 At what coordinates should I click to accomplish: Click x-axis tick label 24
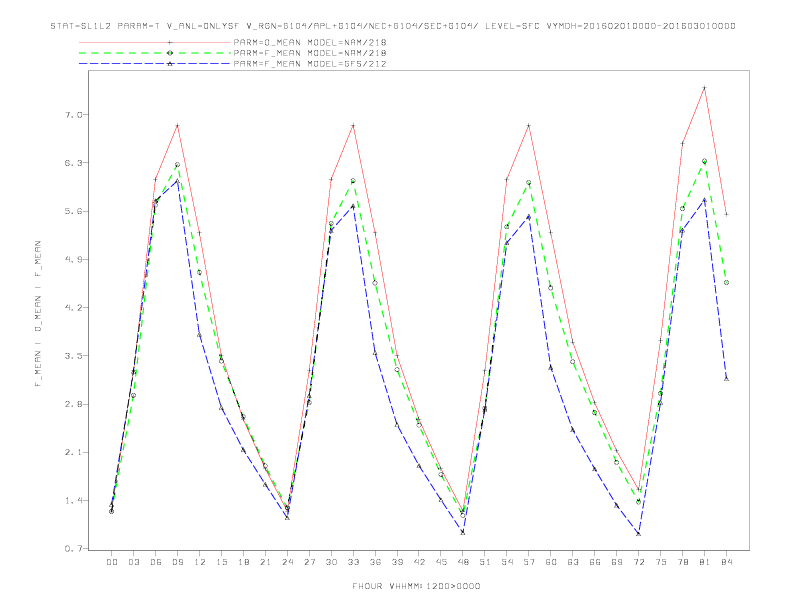pos(287,562)
